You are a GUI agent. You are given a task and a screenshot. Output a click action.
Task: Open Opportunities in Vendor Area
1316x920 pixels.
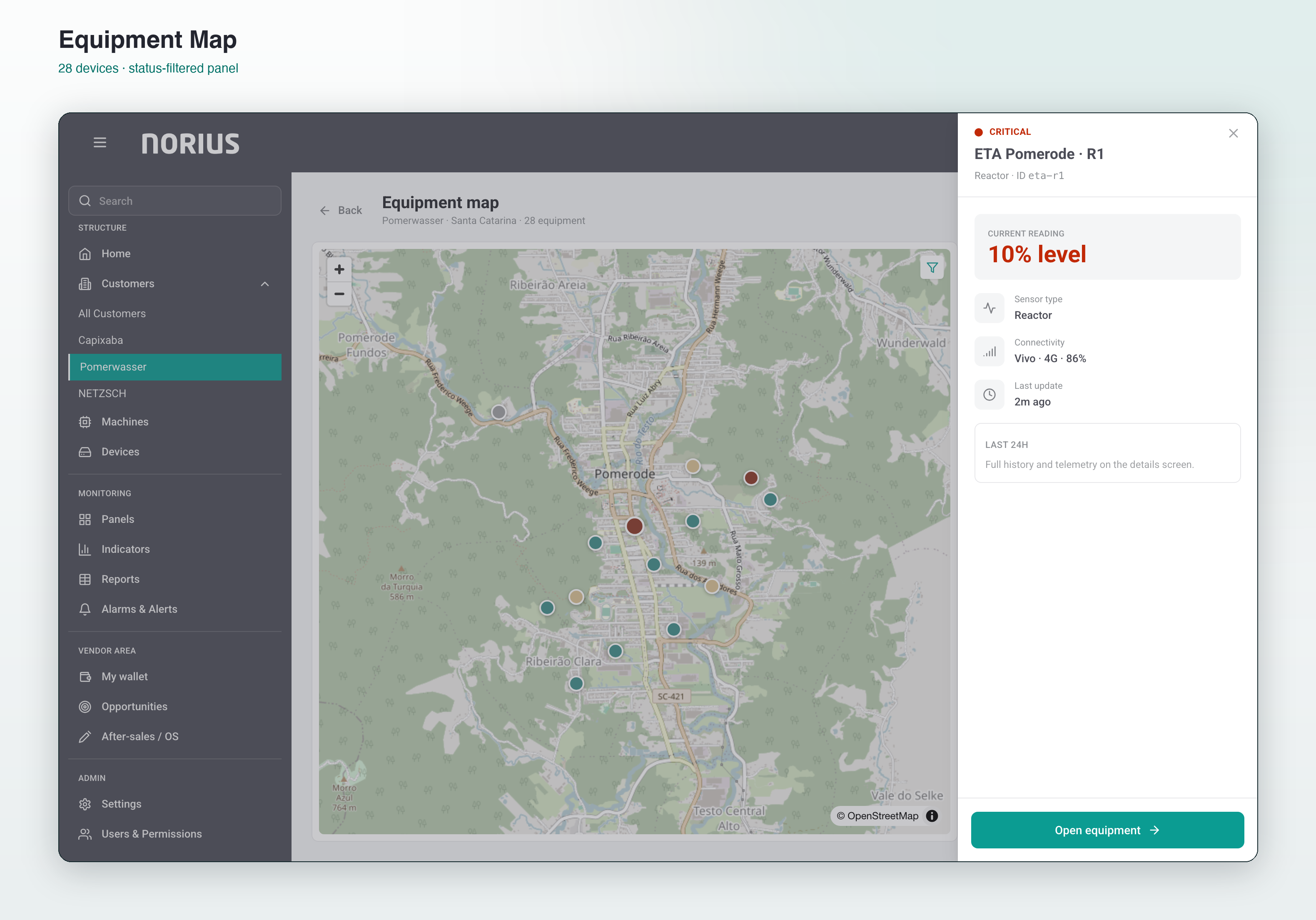click(x=175, y=707)
